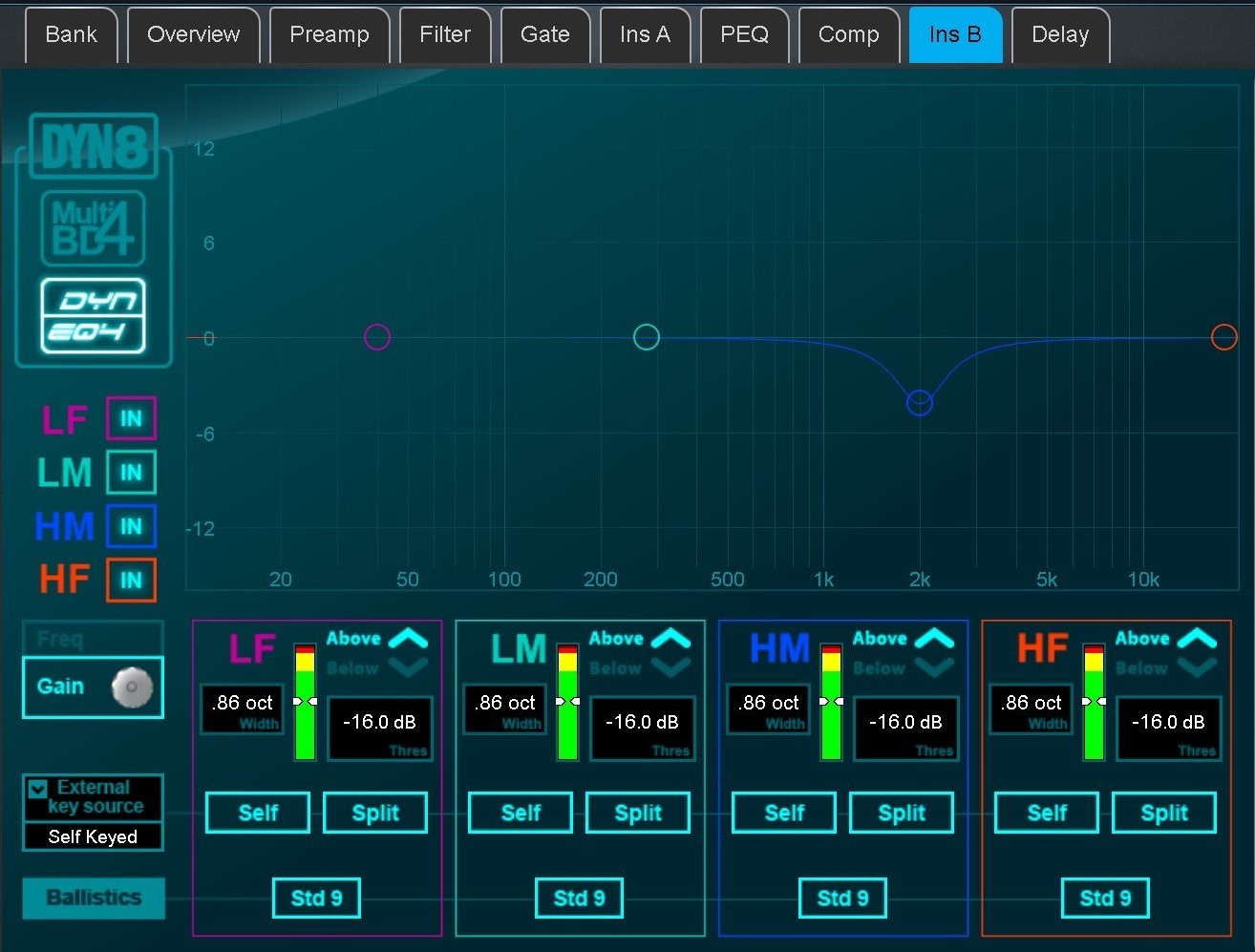The image size is (1255, 952).
Task: Select LF band .86 oct width field
Action: (243, 709)
